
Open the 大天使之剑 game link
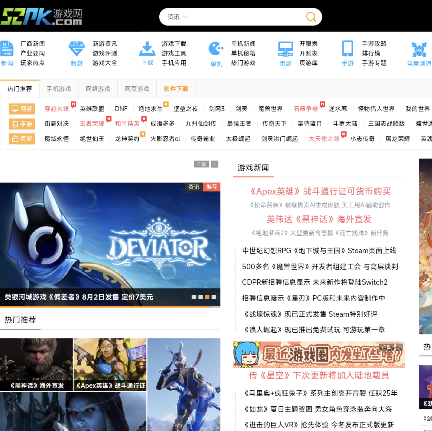pos(324,138)
